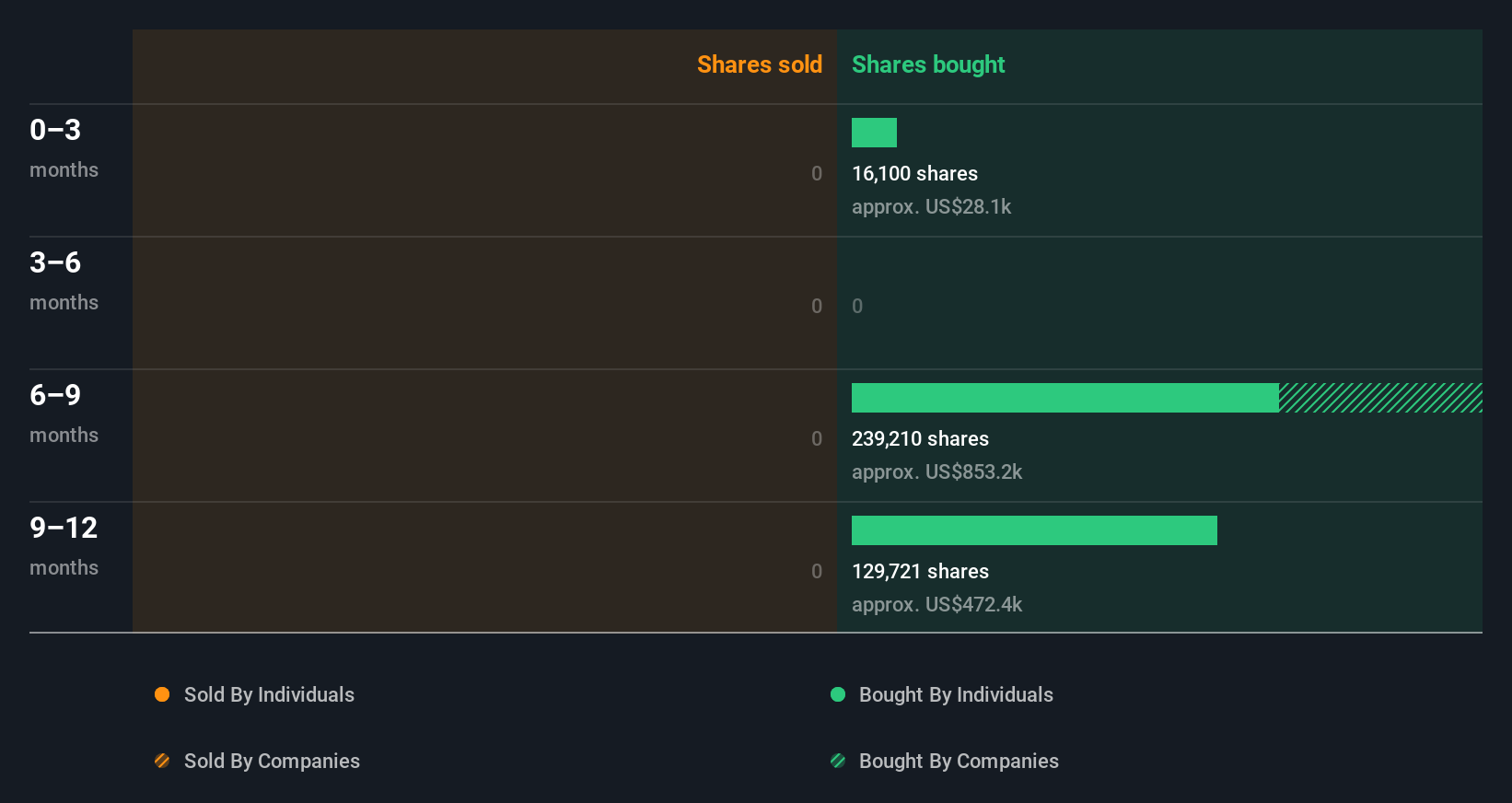Click the Shares bought column header
The height and width of the screenshot is (803, 1512).
click(928, 64)
